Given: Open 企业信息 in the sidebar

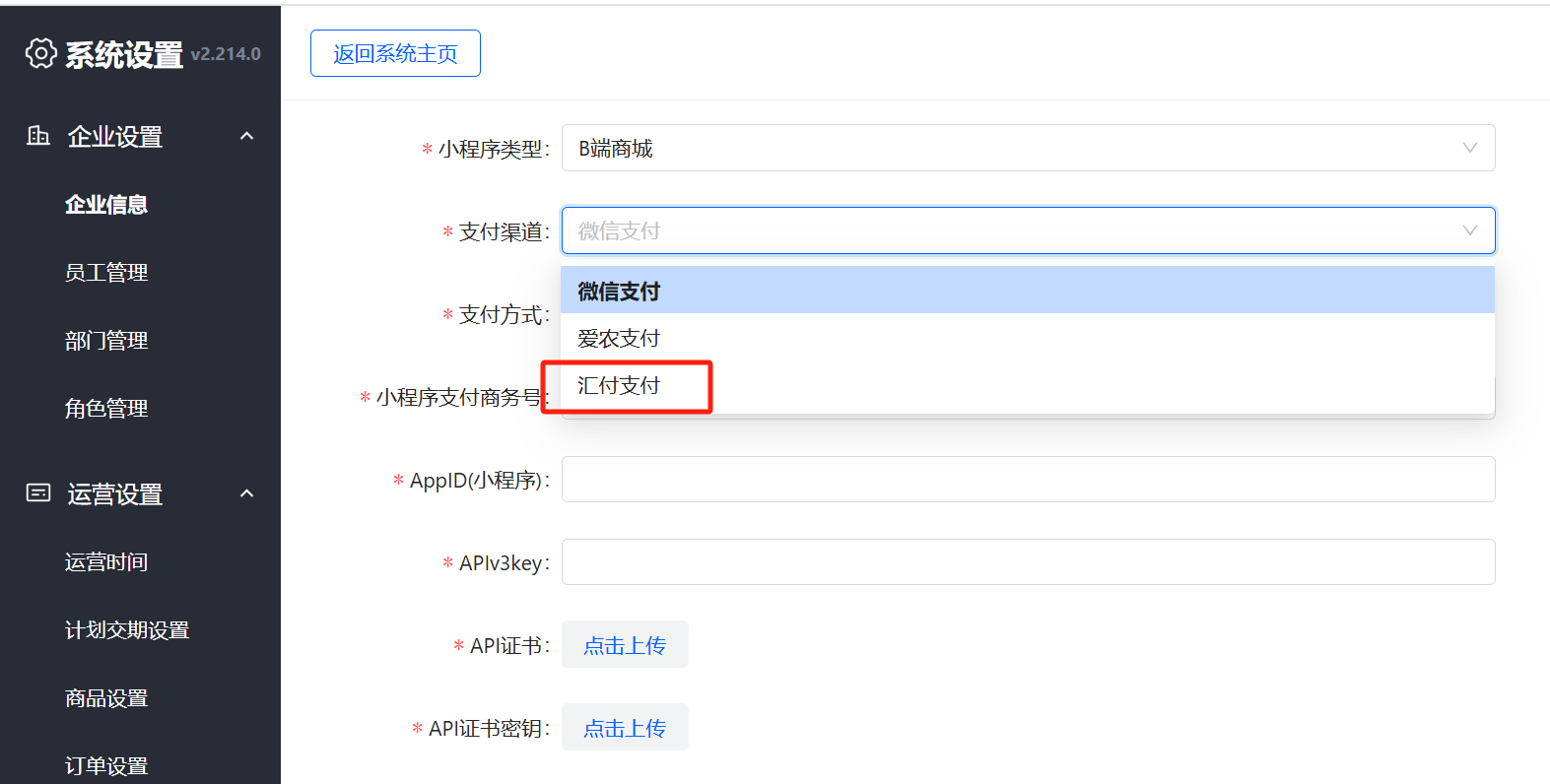Looking at the screenshot, I should pos(106,204).
